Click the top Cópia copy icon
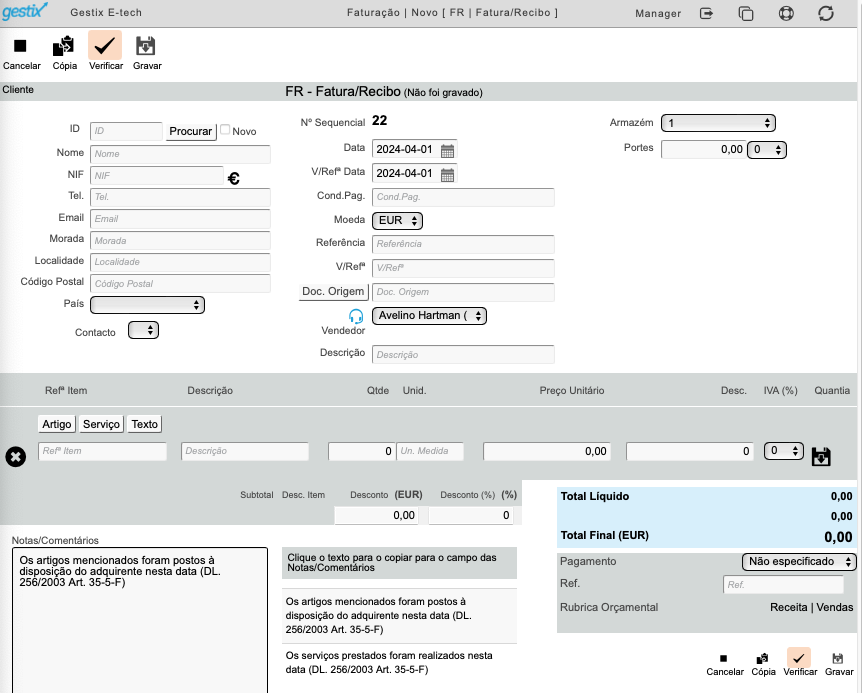 [x=64, y=46]
